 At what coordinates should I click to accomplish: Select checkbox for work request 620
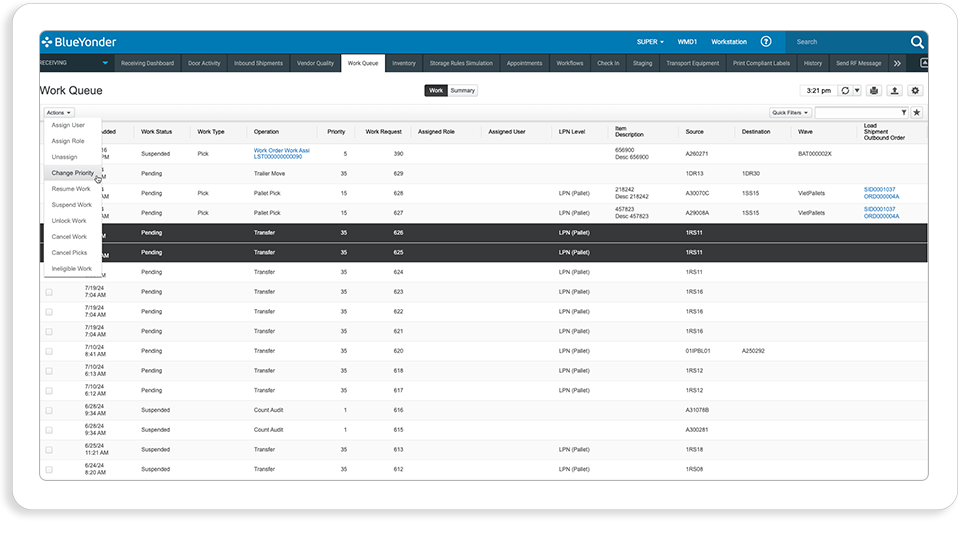pyautogui.click(x=49, y=351)
